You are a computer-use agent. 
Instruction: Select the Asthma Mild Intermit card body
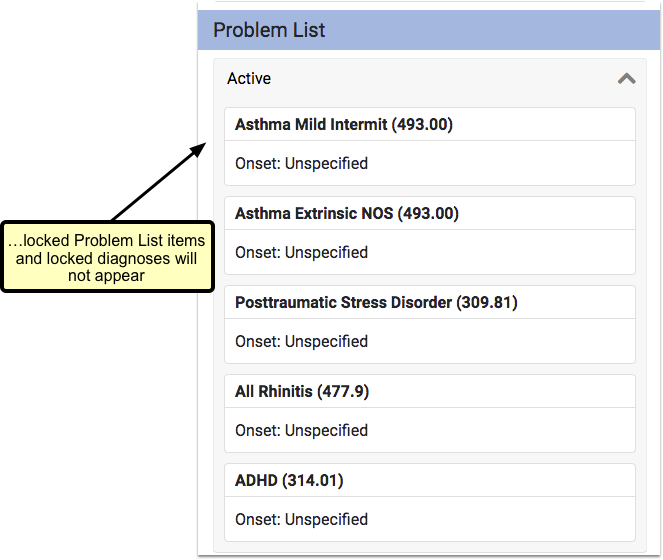430,163
